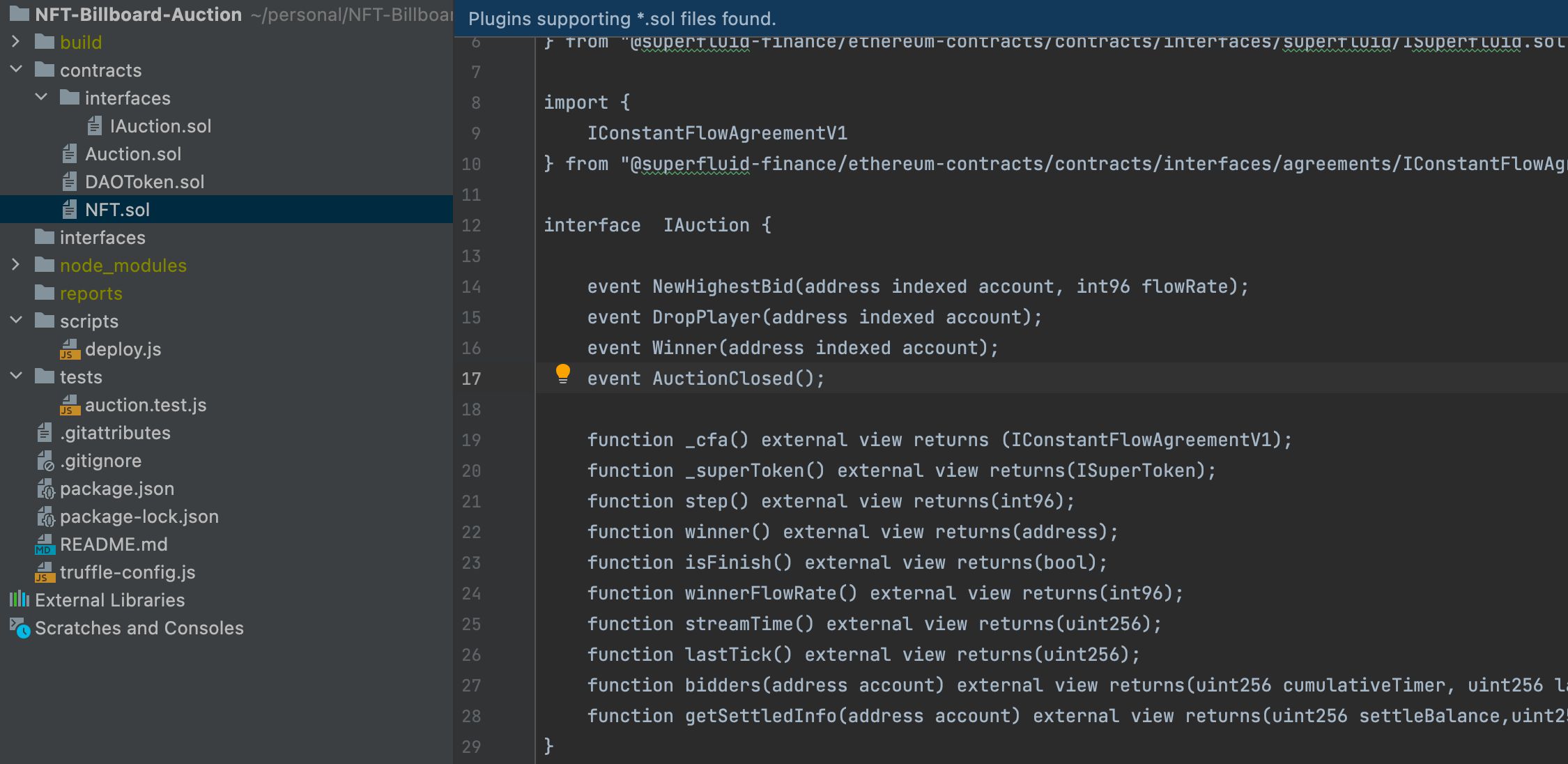Viewport: 1568px width, 764px height.
Task: Click the NFT-Billboard-Auction project root folder icon
Action: click(x=20, y=14)
